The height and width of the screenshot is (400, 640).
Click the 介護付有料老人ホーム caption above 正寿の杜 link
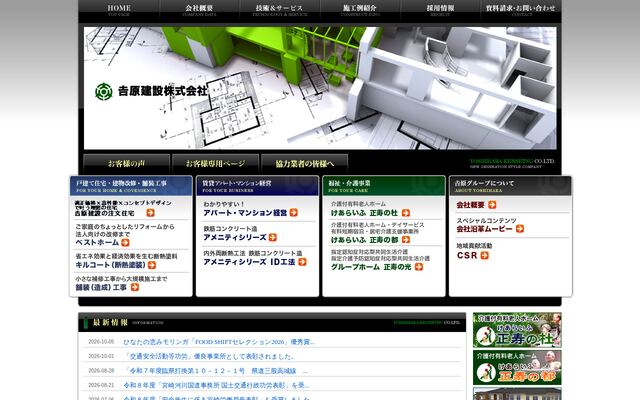358,204
